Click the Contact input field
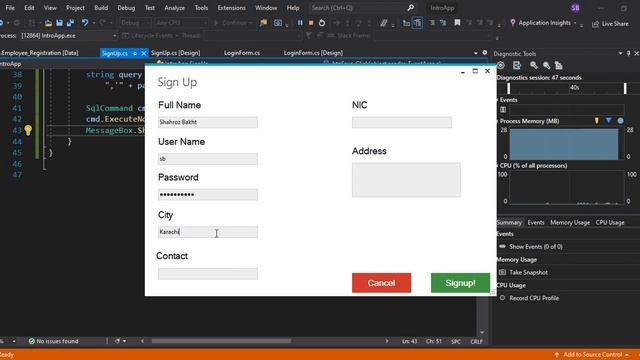 [x=208, y=273]
